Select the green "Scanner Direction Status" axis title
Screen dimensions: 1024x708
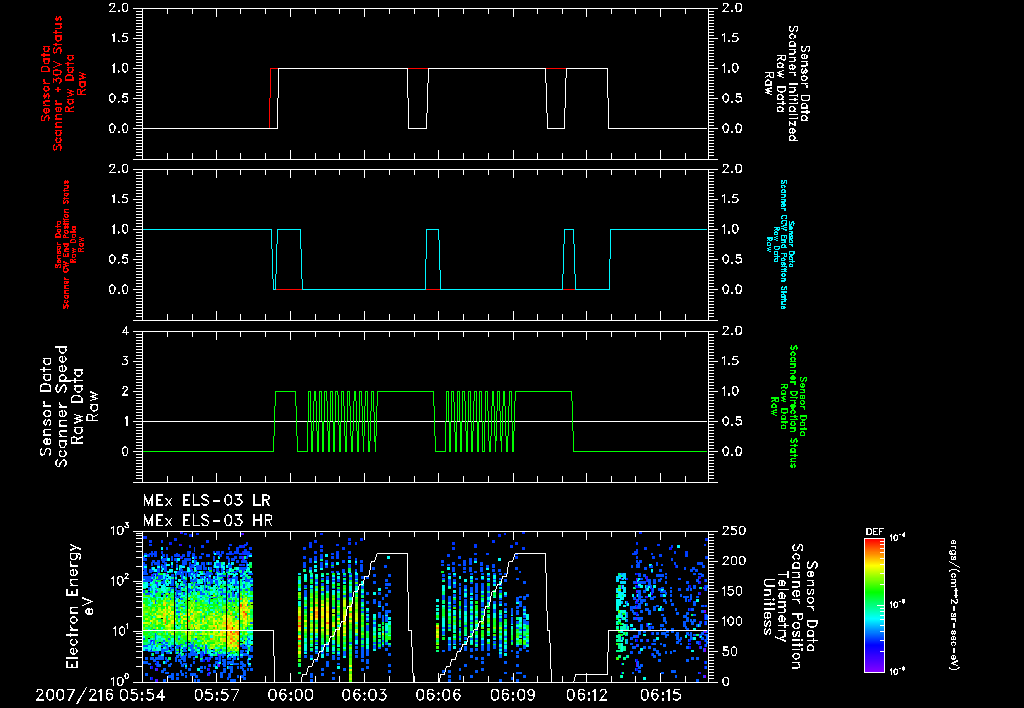[x=793, y=406]
